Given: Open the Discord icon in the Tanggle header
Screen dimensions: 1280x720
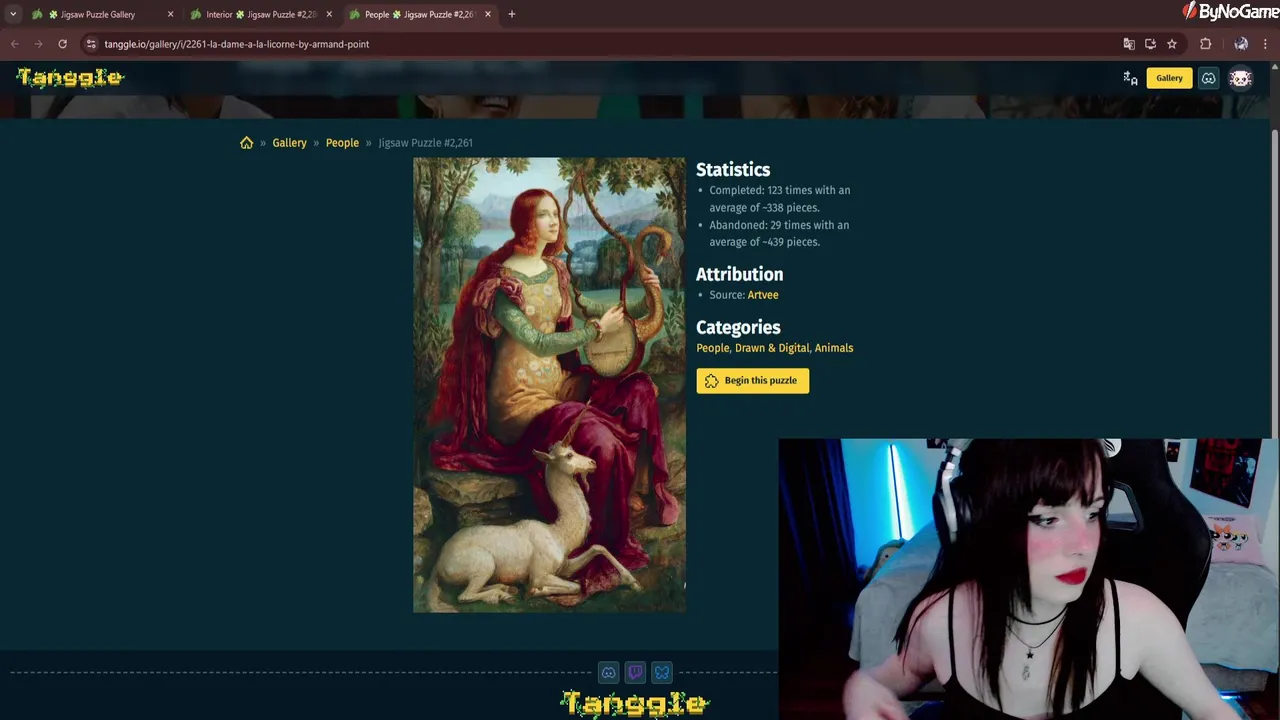Looking at the screenshot, I should point(1208,78).
